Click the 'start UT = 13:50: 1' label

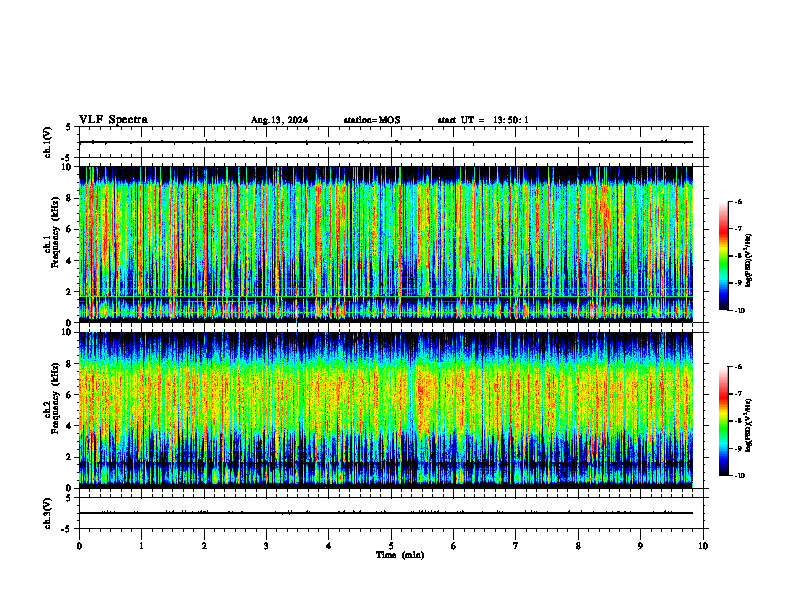[483, 120]
